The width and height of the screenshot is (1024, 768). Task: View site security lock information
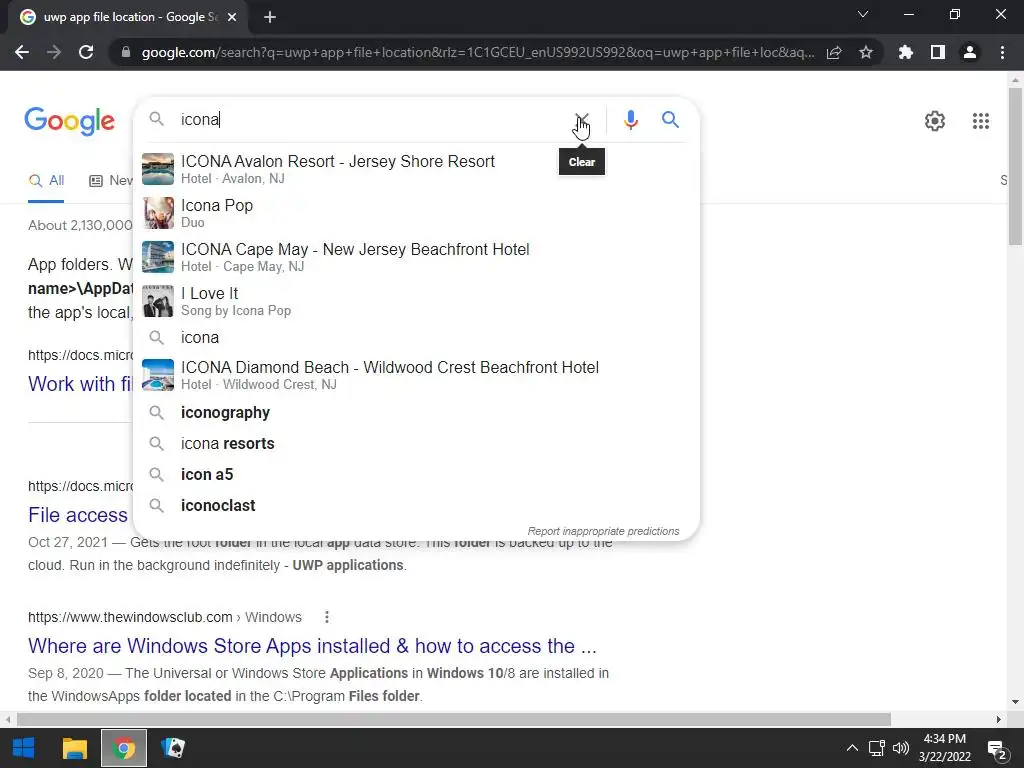pos(126,52)
